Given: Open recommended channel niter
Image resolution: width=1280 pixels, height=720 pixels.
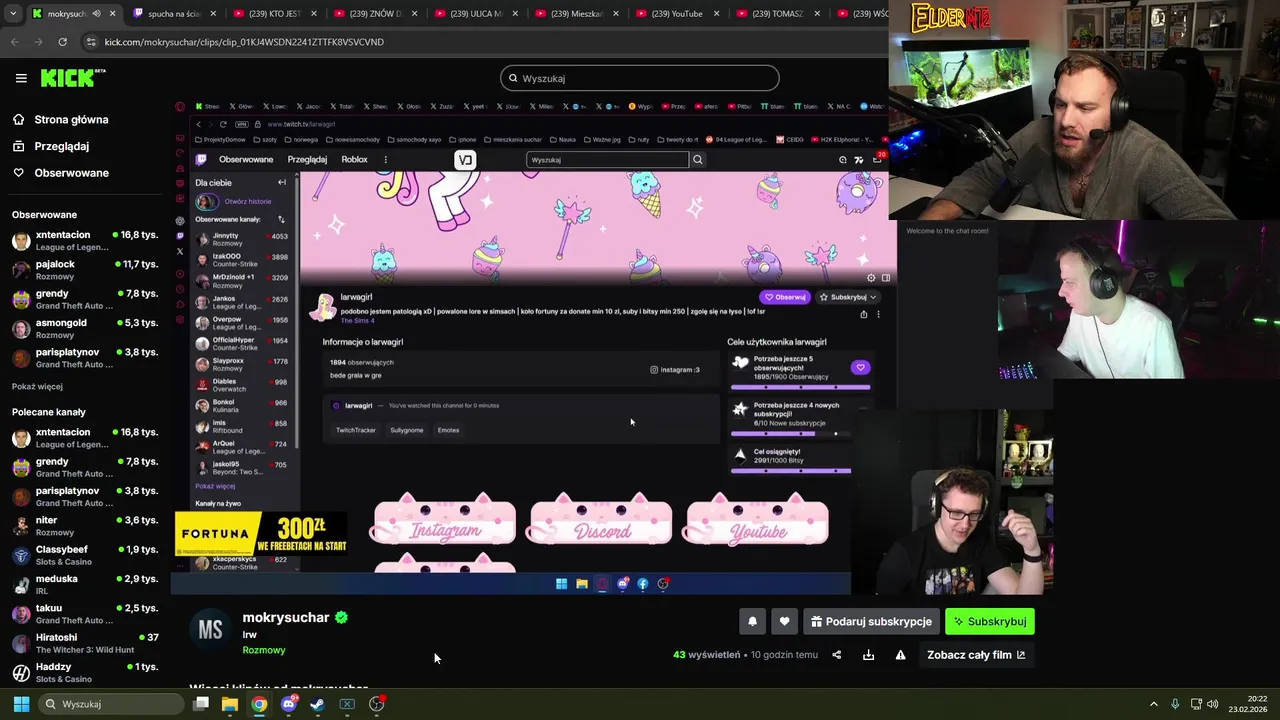Looking at the screenshot, I should (x=85, y=526).
